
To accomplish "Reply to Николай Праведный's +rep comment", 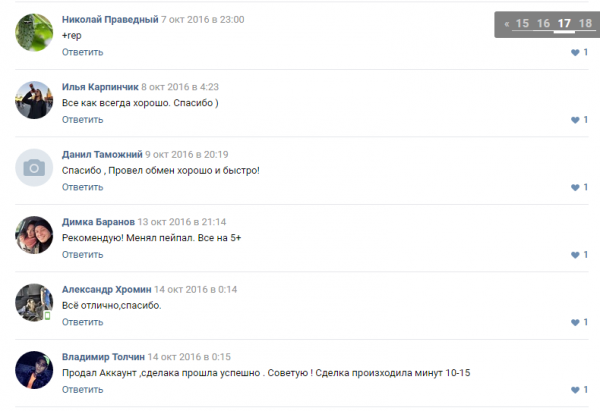I will coord(83,52).
